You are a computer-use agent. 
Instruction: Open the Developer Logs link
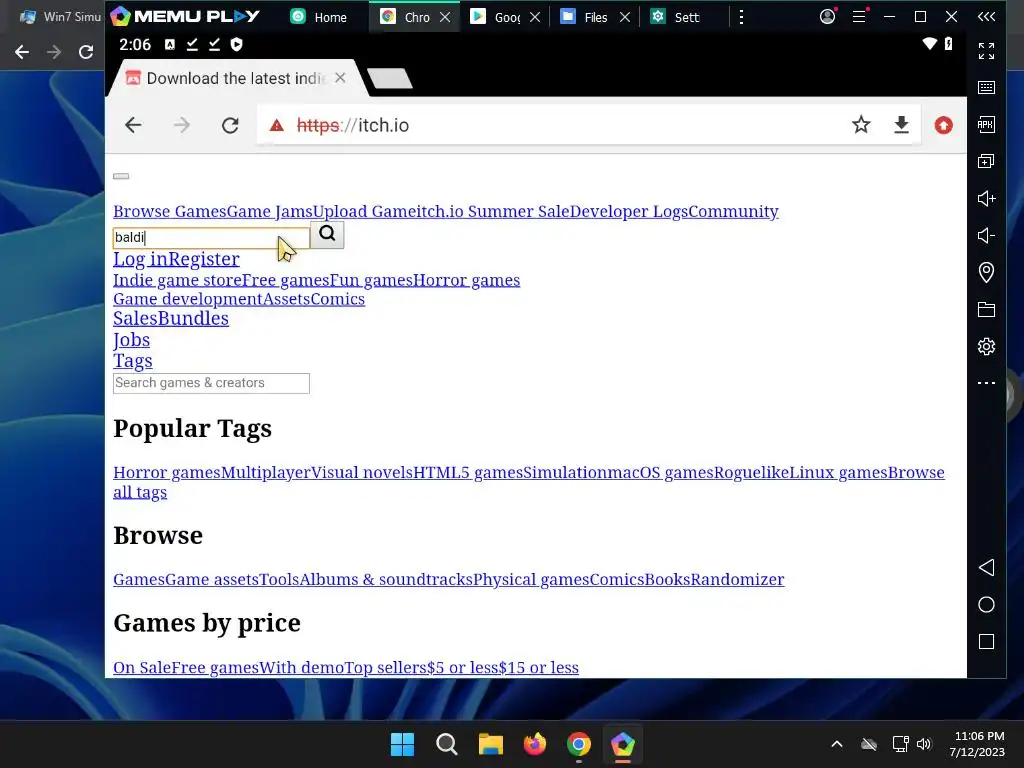coord(629,212)
